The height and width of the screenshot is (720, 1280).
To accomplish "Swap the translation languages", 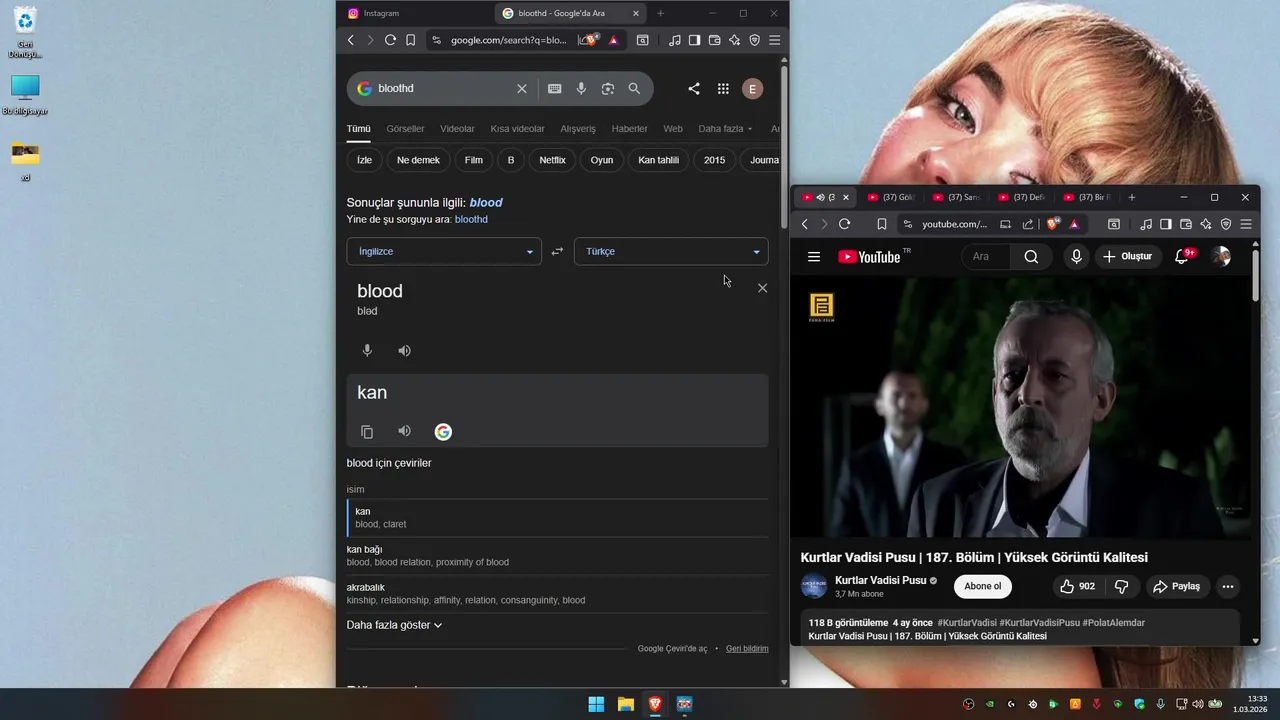I will pyautogui.click(x=557, y=251).
